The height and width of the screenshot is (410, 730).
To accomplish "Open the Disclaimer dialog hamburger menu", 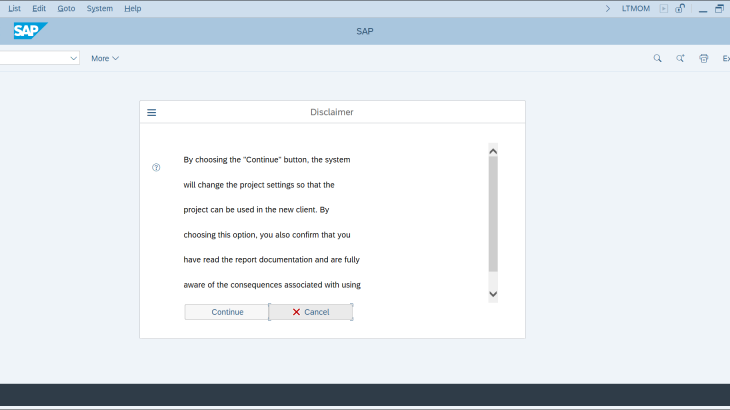I will coord(152,113).
